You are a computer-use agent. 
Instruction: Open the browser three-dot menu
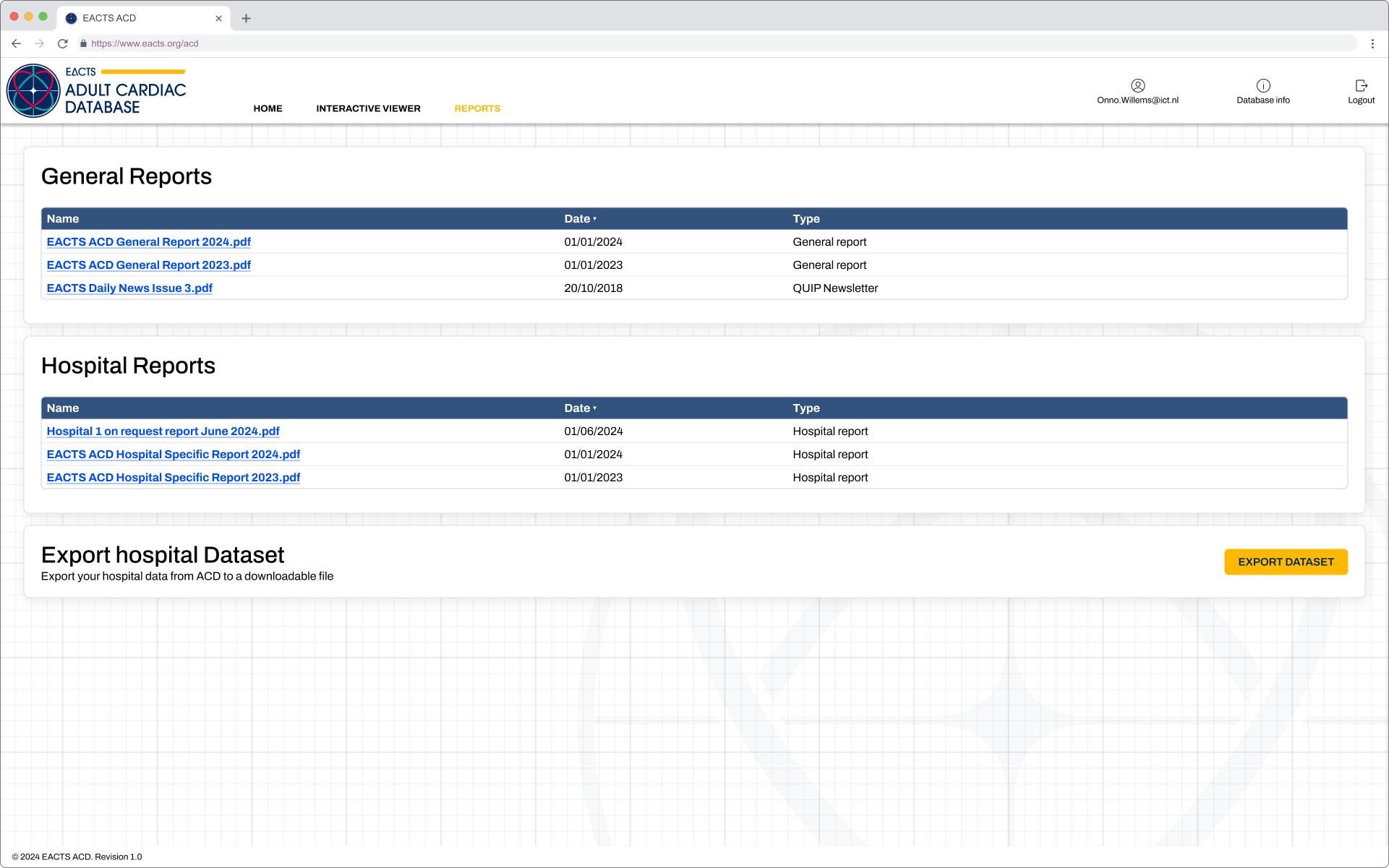[x=1372, y=43]
